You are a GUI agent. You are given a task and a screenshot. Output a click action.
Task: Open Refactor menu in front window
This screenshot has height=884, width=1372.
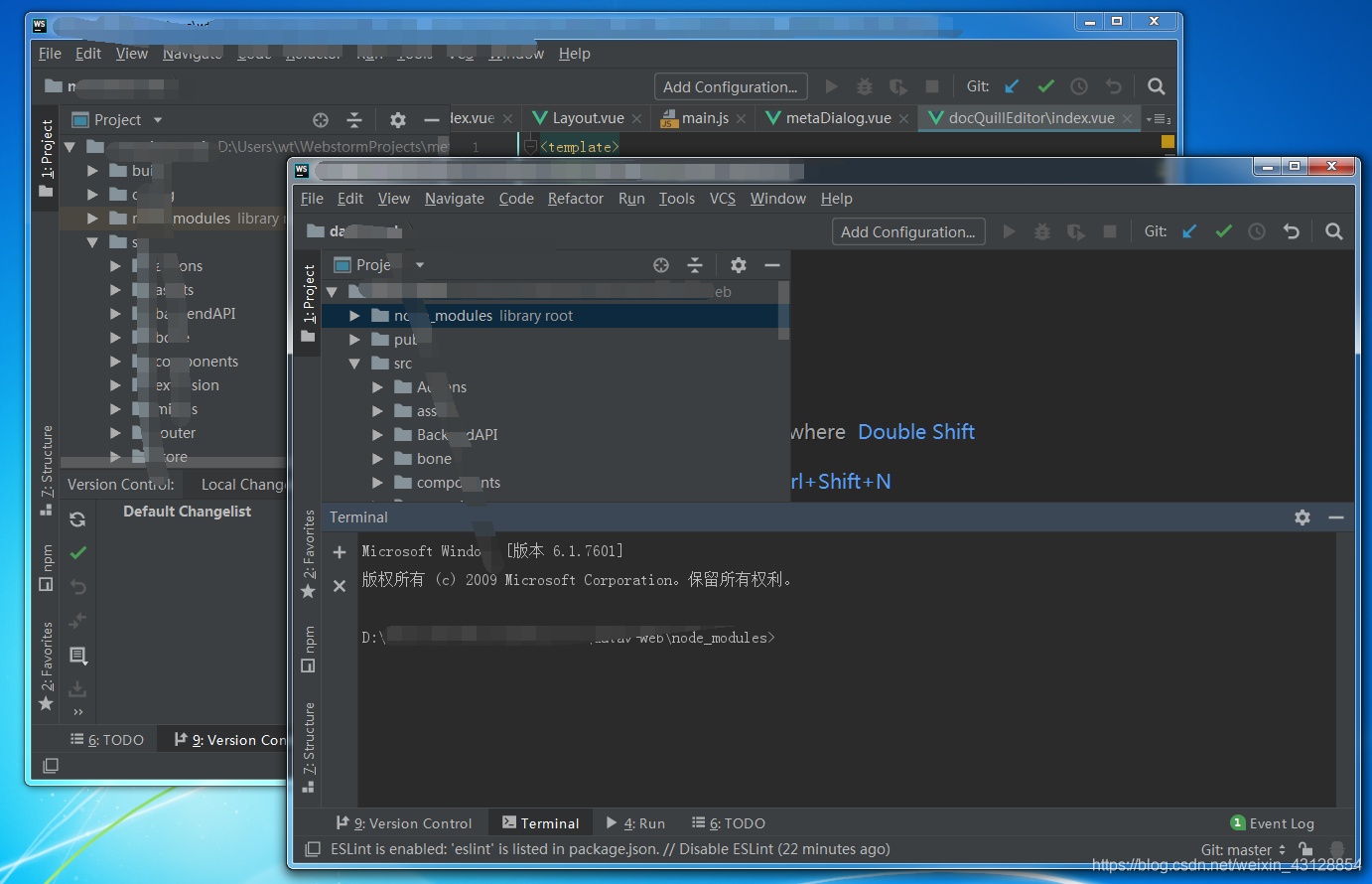[x=576, y=199]
